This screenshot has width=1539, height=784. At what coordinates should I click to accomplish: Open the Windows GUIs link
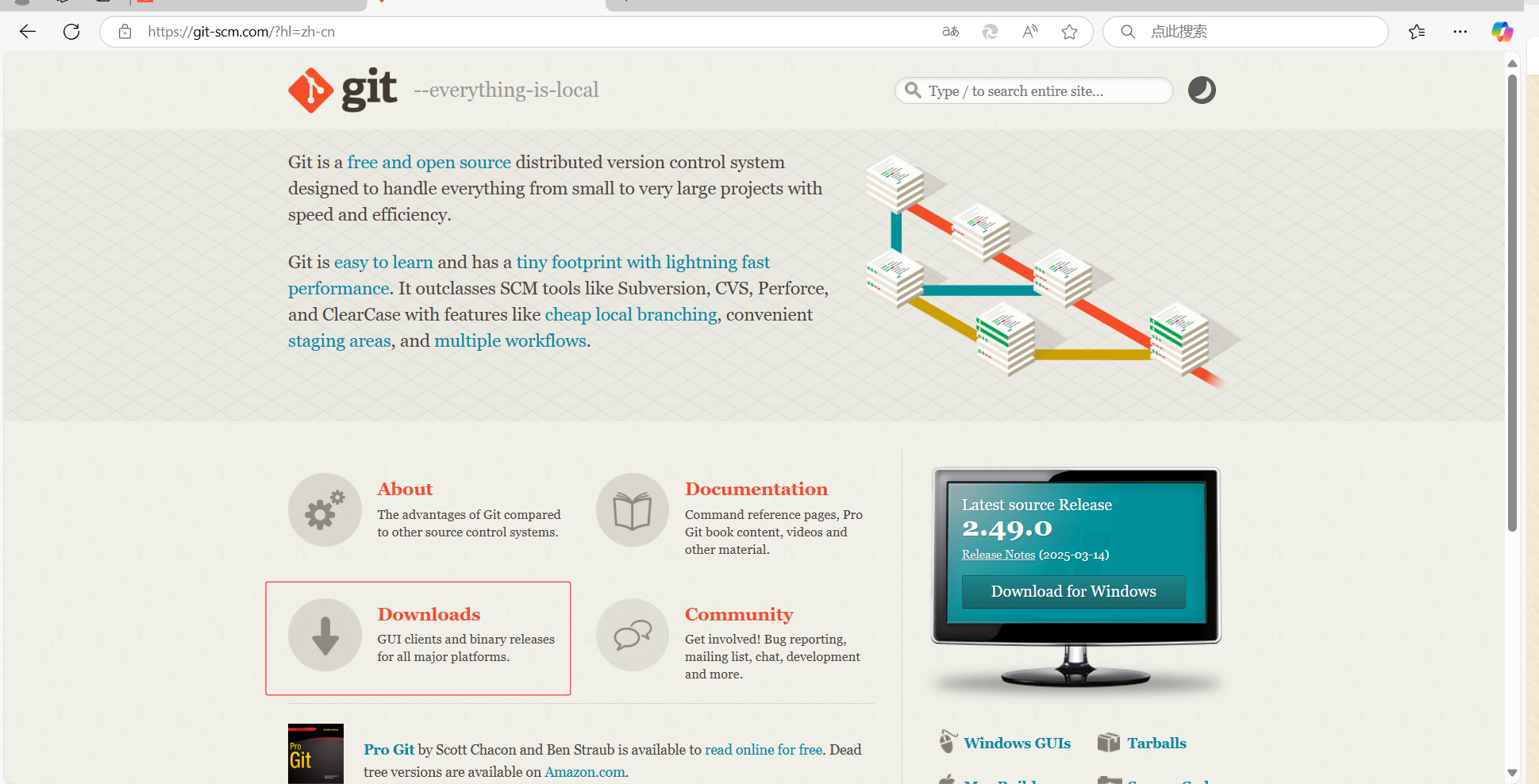point(1017,743)
